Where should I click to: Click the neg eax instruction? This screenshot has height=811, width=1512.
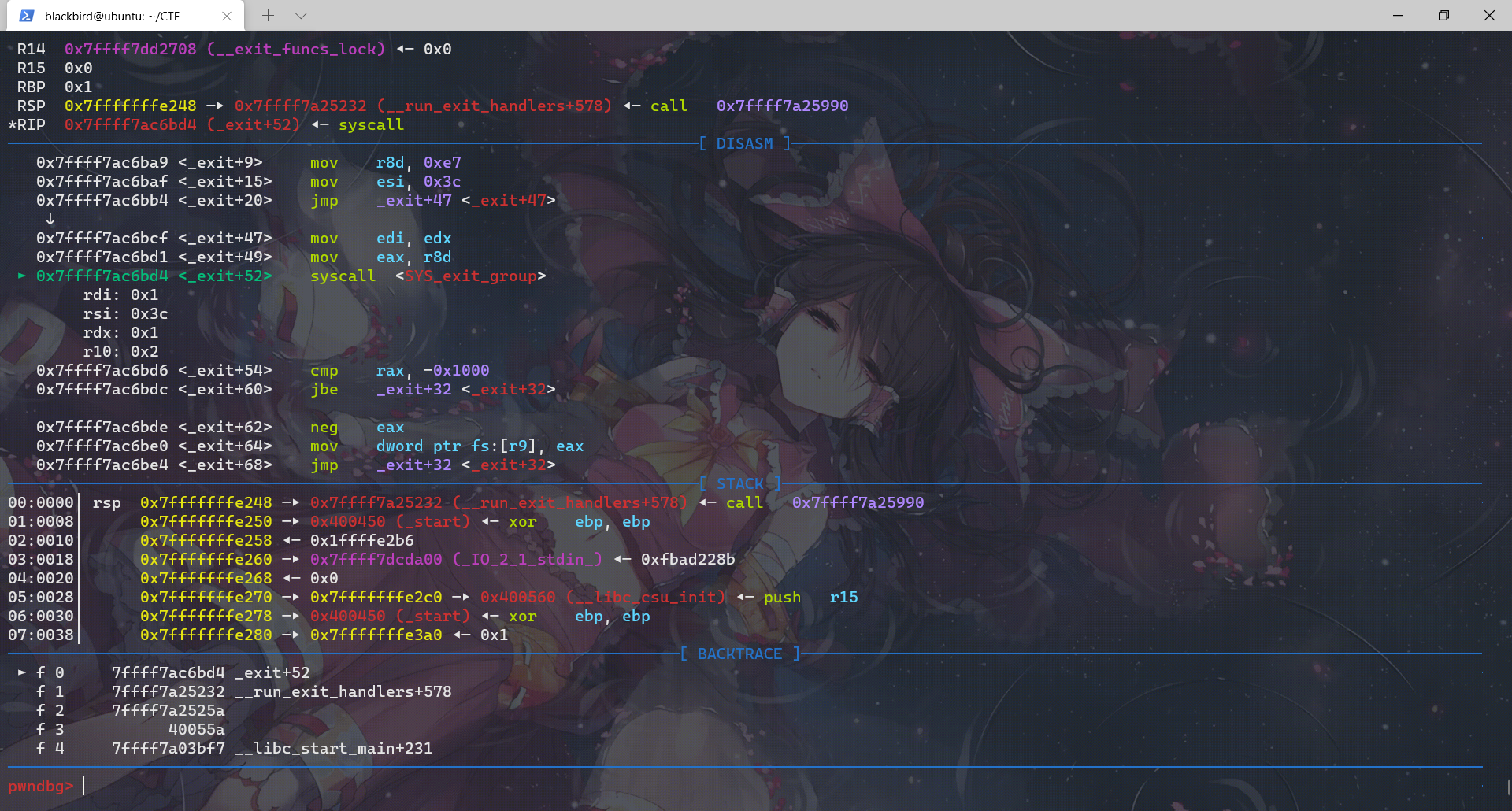(x=358, y=427)
